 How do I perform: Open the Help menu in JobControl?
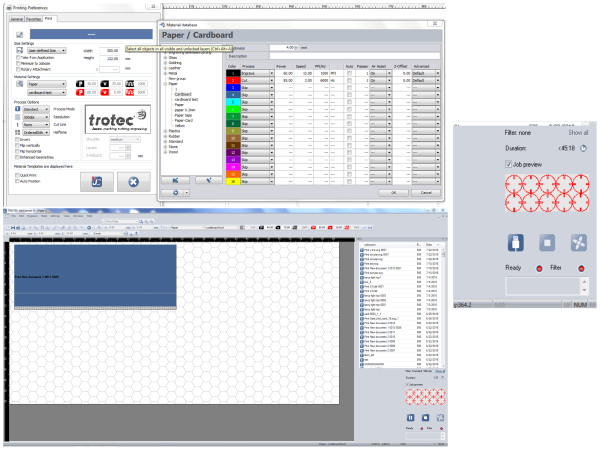coord(89,216)
